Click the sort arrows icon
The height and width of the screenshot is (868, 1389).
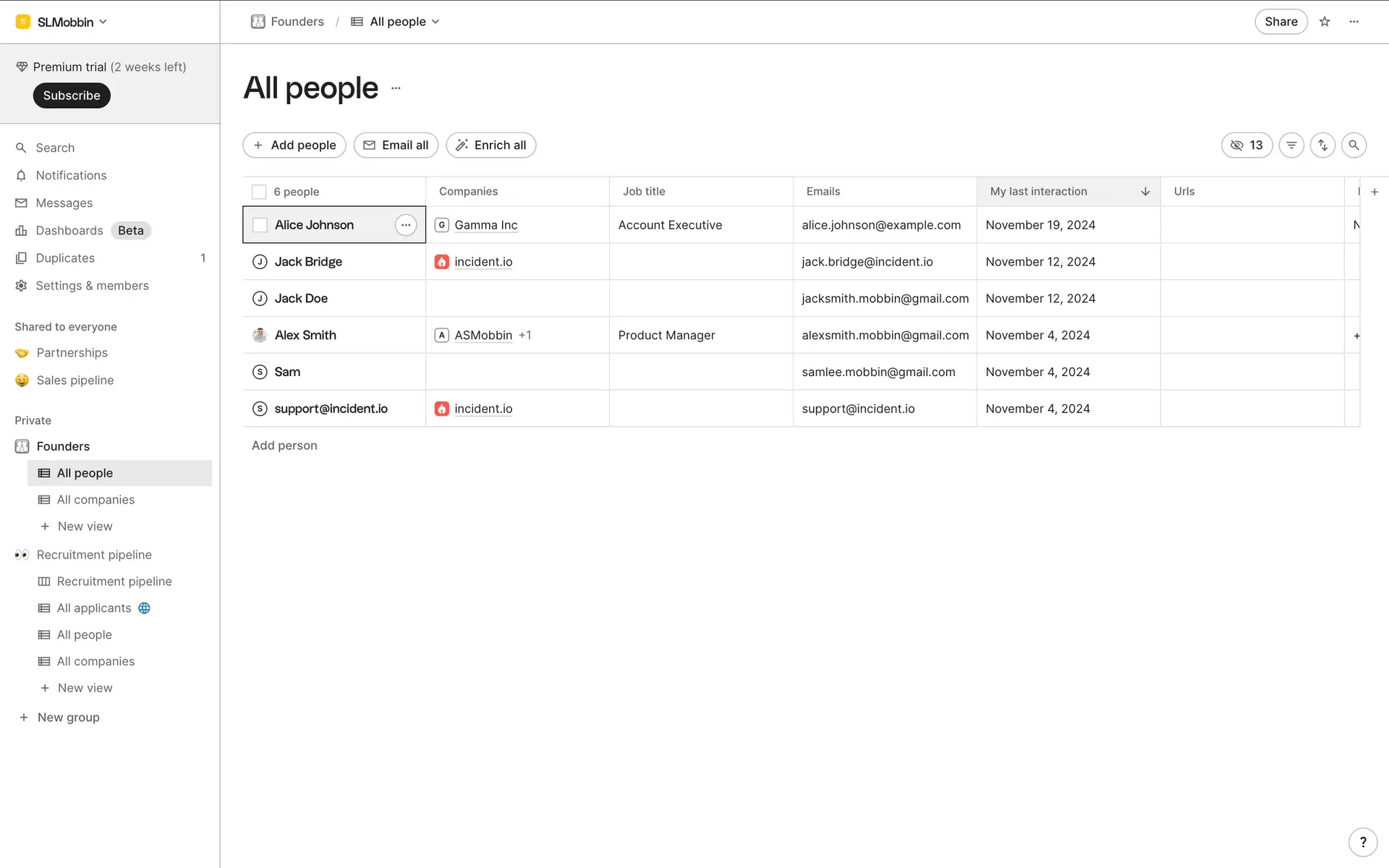tap(1322, 145)
